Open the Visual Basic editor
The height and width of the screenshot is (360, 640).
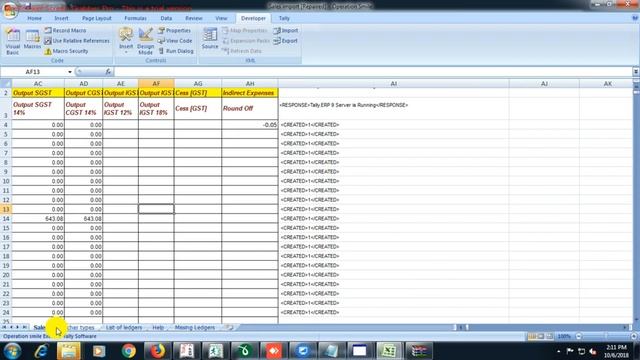(13, 41)
